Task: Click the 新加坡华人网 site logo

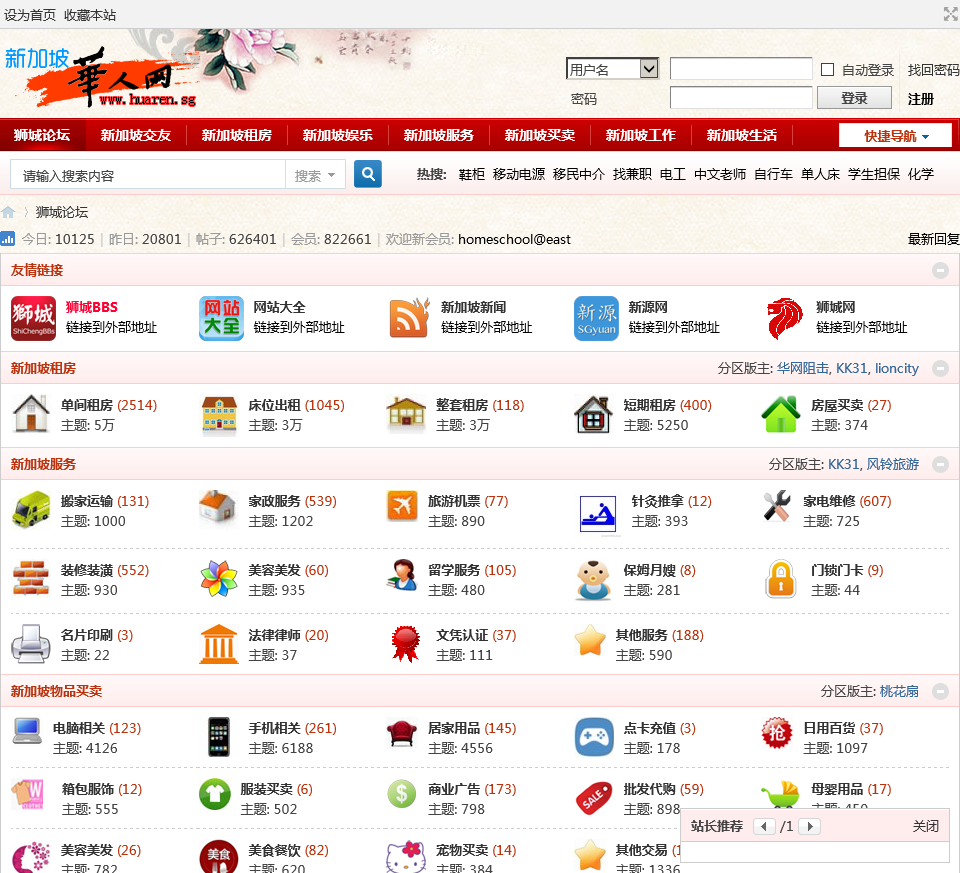Action: [101, 77]
